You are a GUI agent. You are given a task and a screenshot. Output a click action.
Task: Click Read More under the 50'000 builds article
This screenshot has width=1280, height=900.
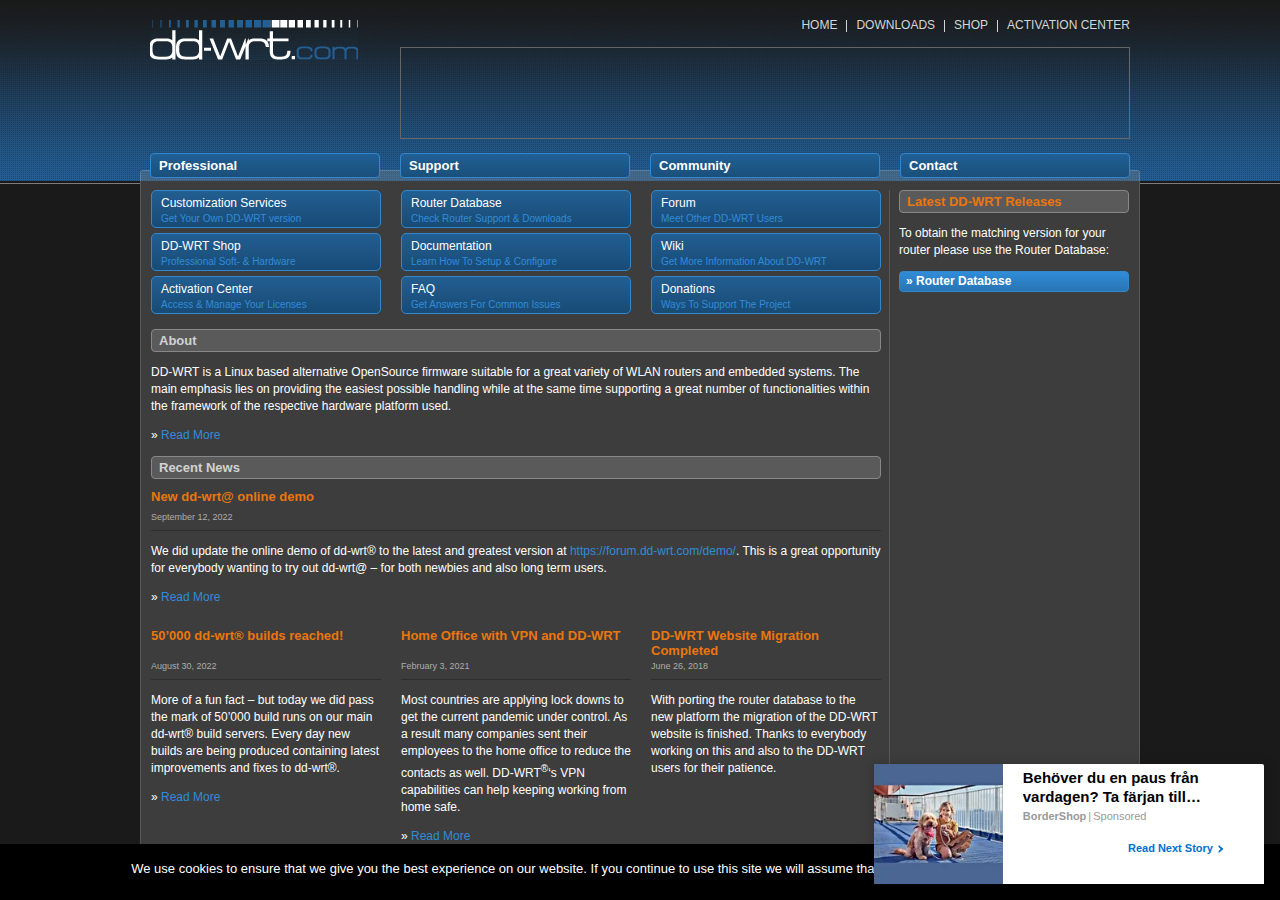coord(190,797)
